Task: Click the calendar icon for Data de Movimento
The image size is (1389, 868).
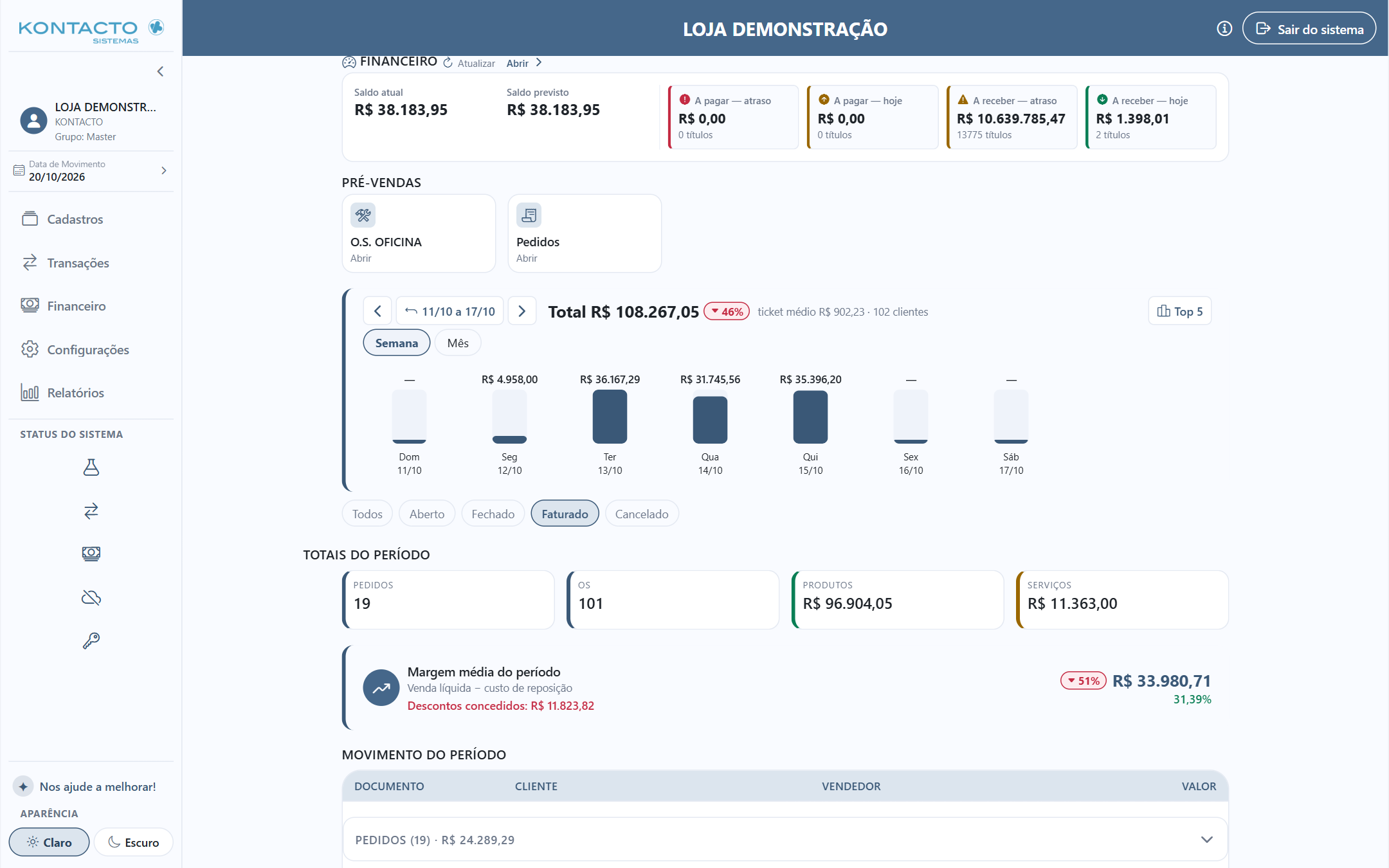Action: click(x=19, y=171)
